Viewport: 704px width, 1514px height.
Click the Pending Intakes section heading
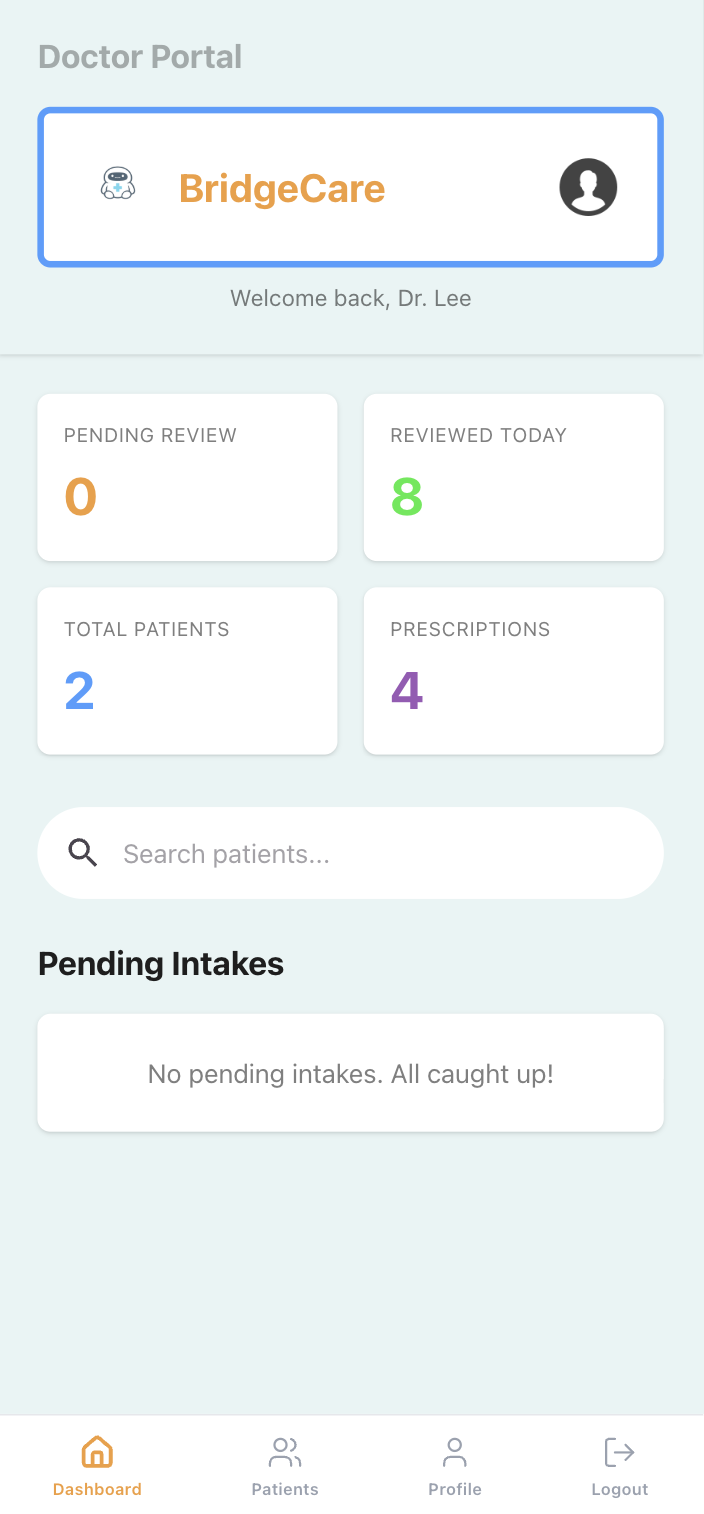point(161,964)
